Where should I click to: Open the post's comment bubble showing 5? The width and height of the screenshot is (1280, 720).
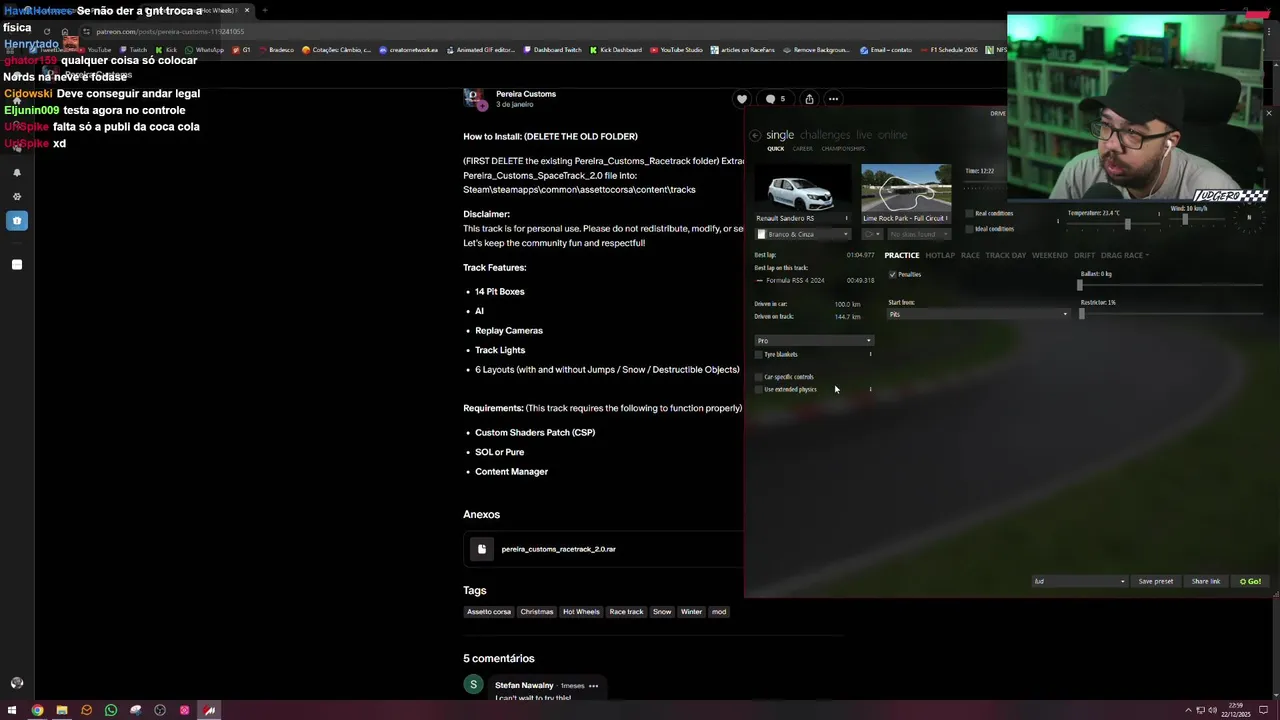(x=775, y=99)
